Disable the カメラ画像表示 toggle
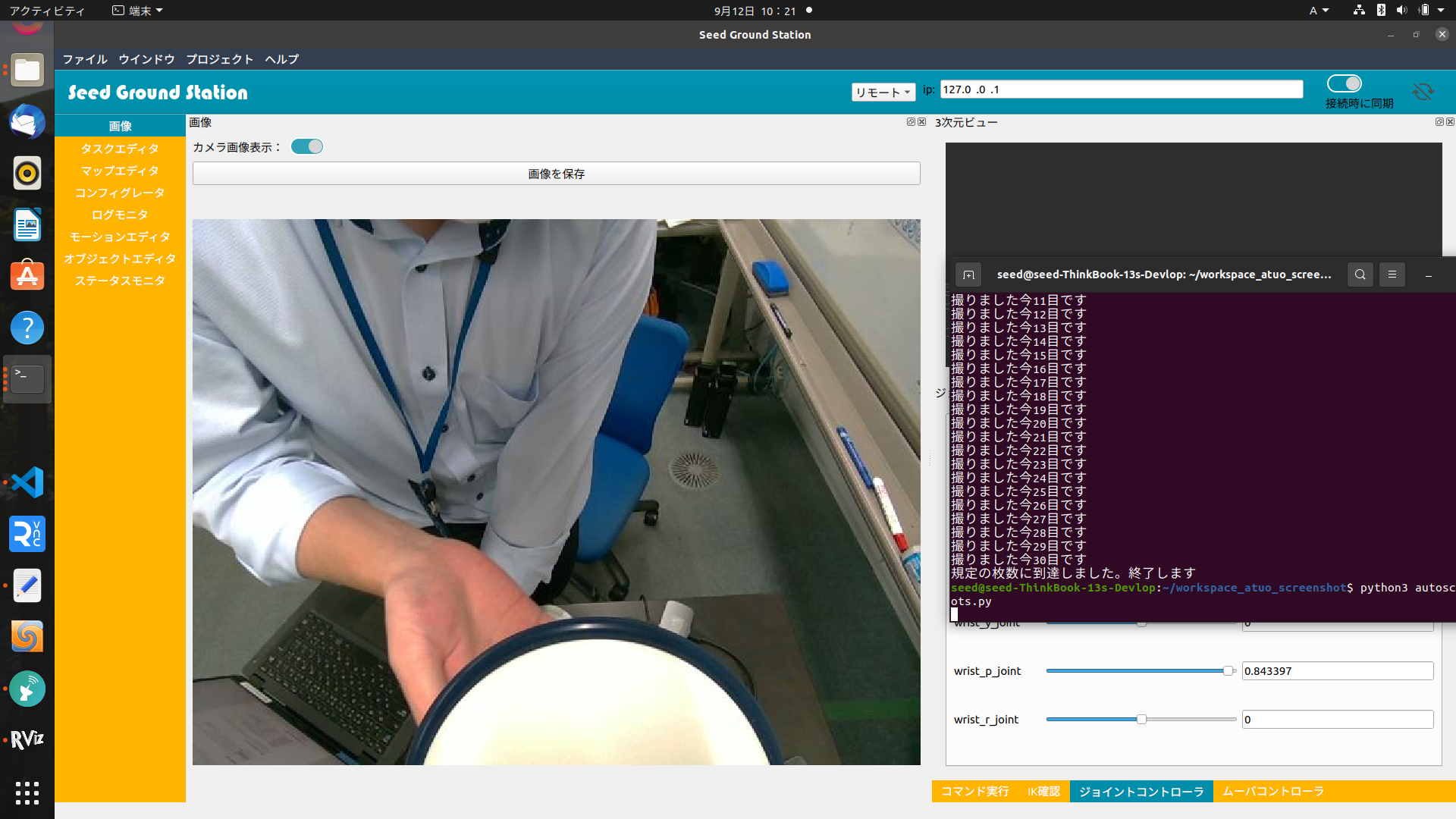The height and width of the screenshot is (819, 1456). click(x=306, y=146)
